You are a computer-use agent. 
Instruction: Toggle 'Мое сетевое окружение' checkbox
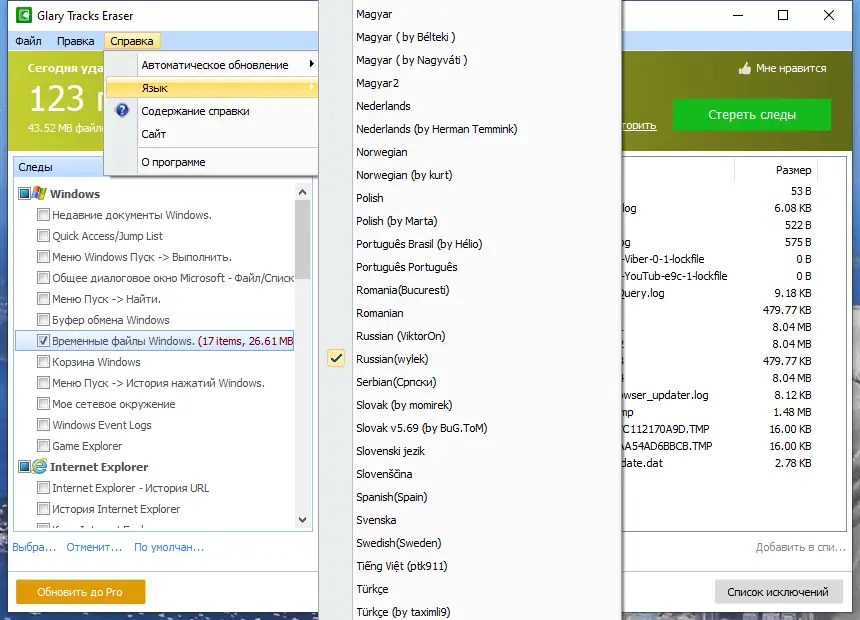pyautogui.click(x=43, y=403)
